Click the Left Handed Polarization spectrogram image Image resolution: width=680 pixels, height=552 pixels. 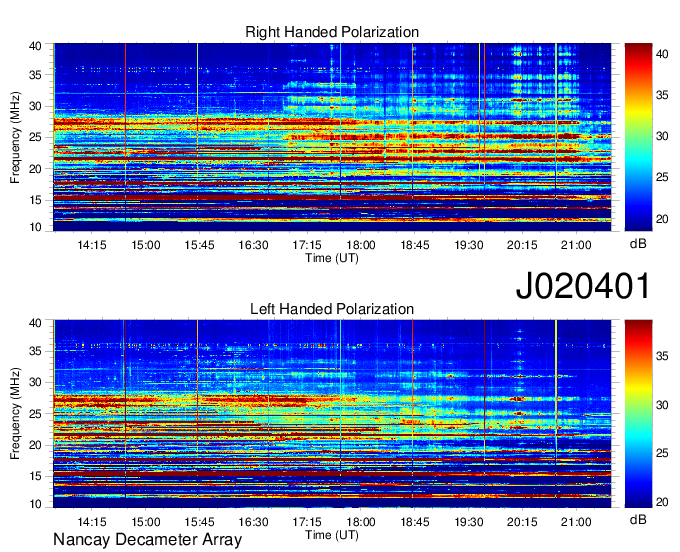click(332, 414)
